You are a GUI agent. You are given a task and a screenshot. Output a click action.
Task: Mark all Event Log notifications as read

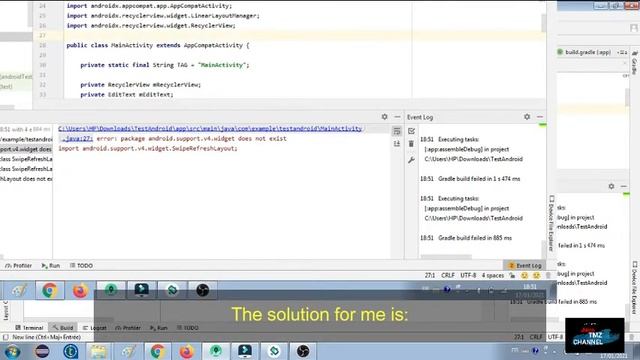click(x=411, y=131)
